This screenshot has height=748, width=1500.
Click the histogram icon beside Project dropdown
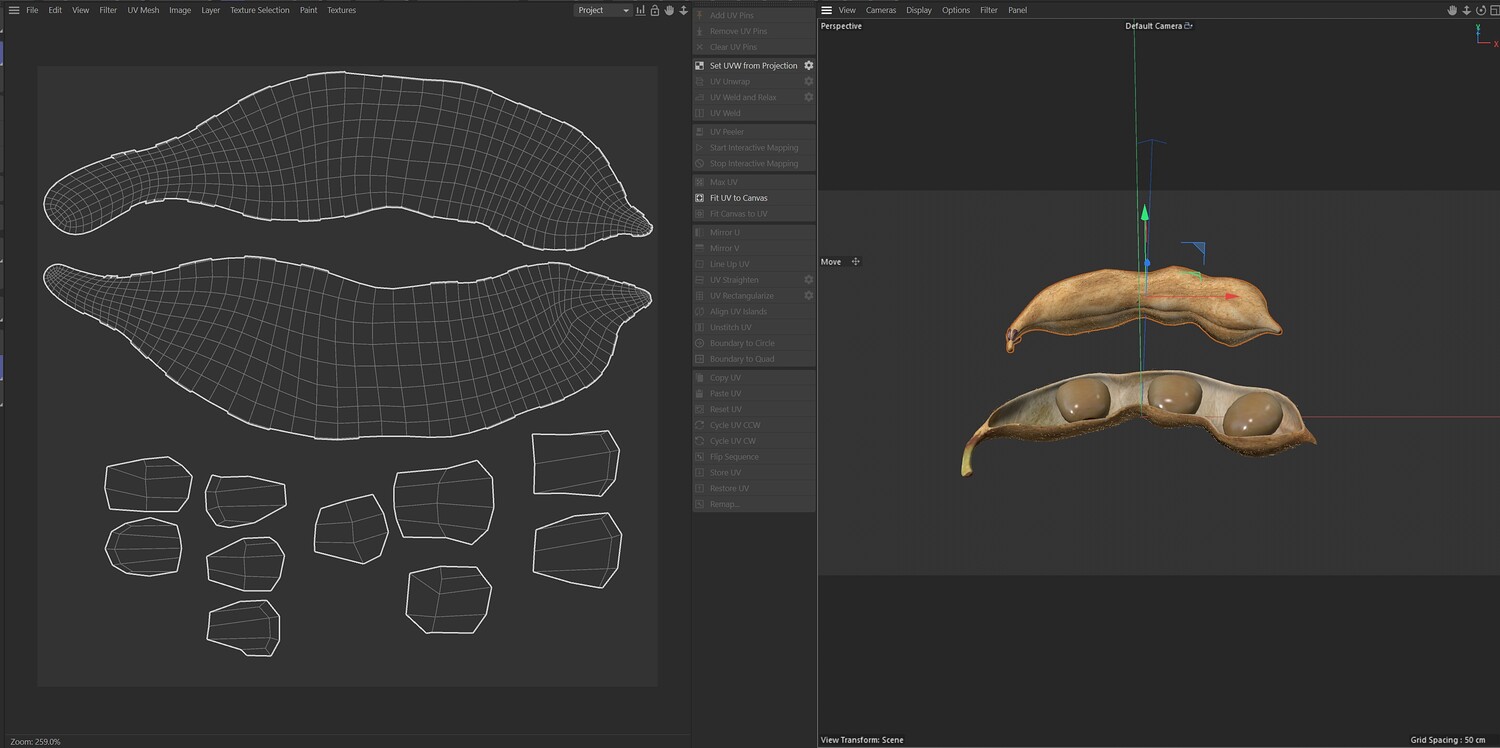point(641,10)
